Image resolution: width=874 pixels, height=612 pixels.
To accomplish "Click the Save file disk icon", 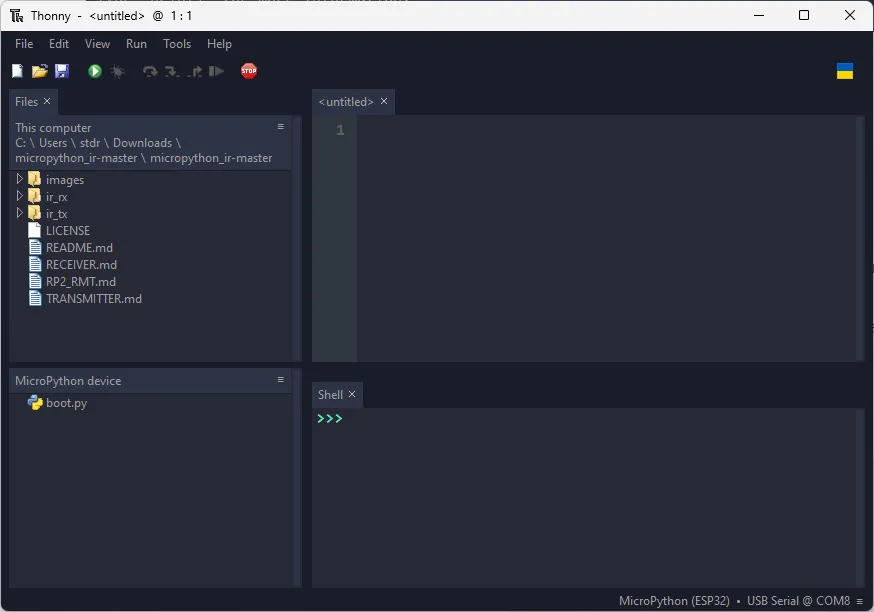I will (x=61, y=71).
